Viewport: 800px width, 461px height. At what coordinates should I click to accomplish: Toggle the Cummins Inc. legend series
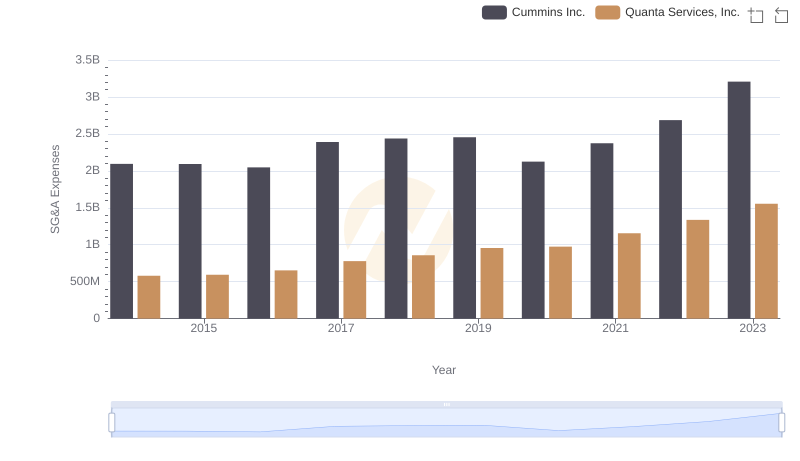click(533, 12)
